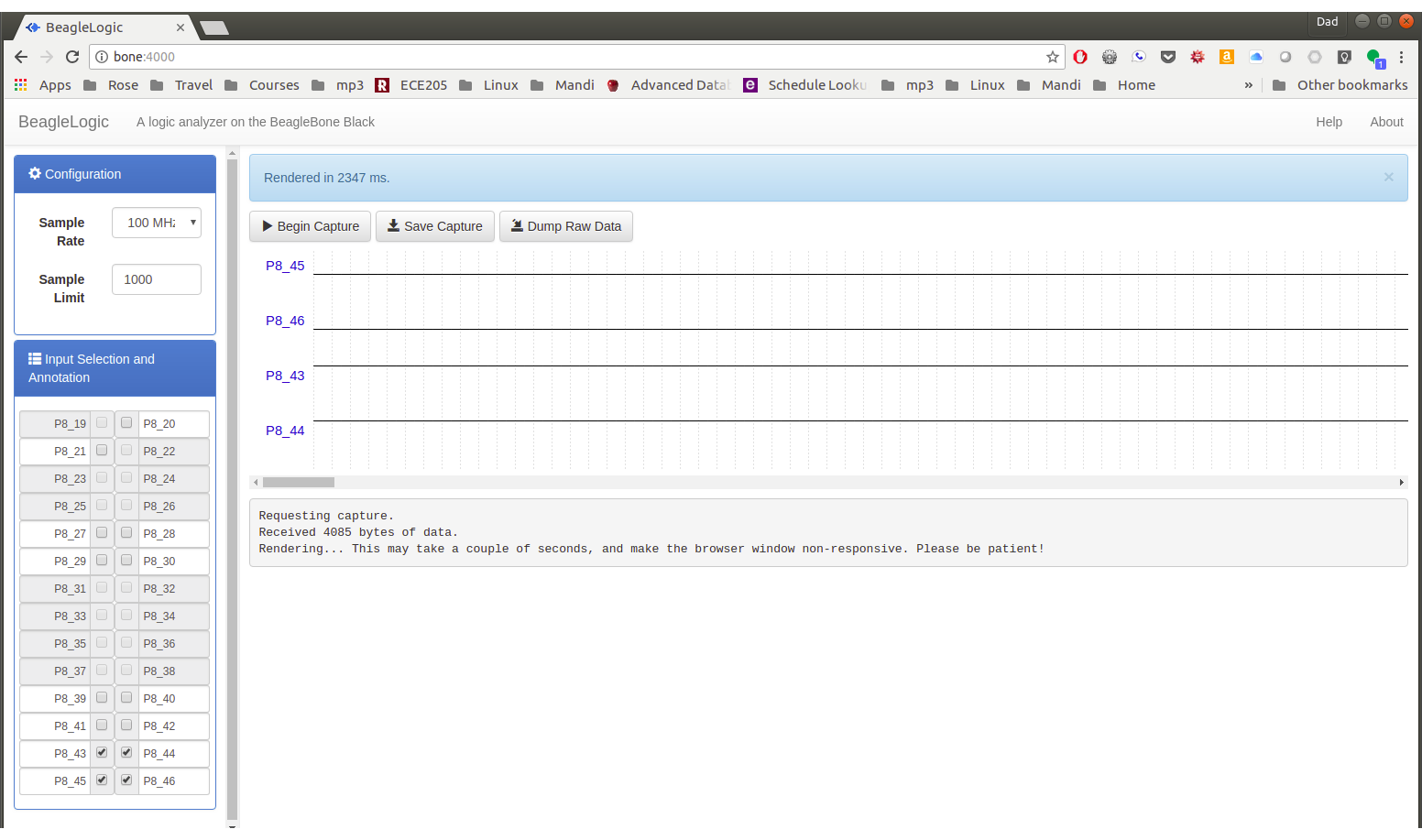Uncheck the P8_43 input checkbox
The height and width of the screenshot is (840, 1422).
click(x=102, y=753)
